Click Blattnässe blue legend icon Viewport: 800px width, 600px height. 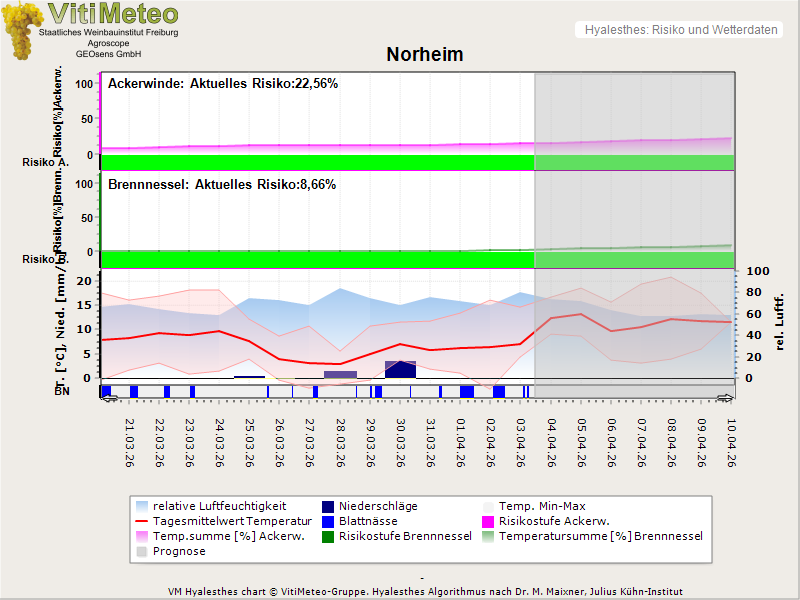pyautogui.click(x=328, y=521)
